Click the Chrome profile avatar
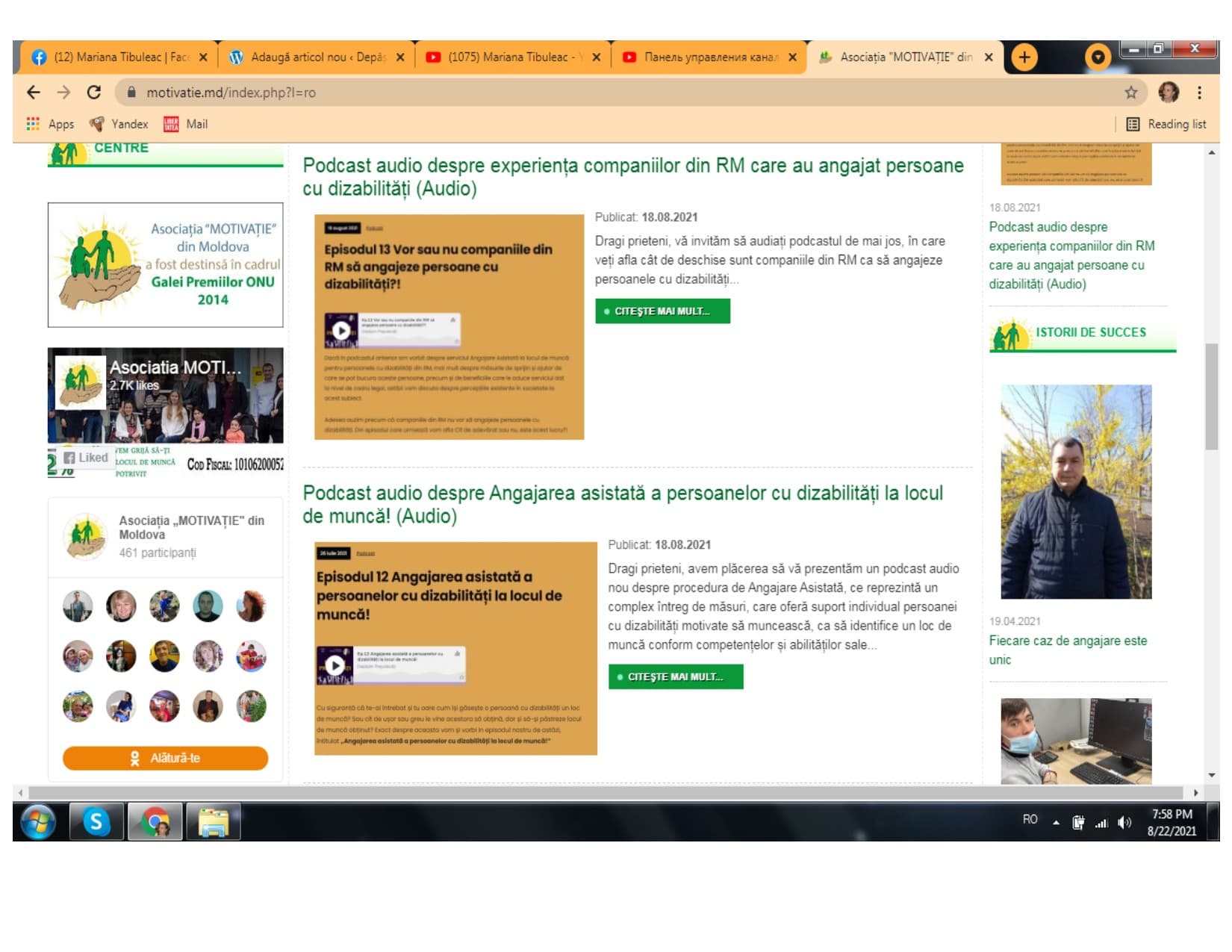The image size is (1232, 952). point(1169,93)
